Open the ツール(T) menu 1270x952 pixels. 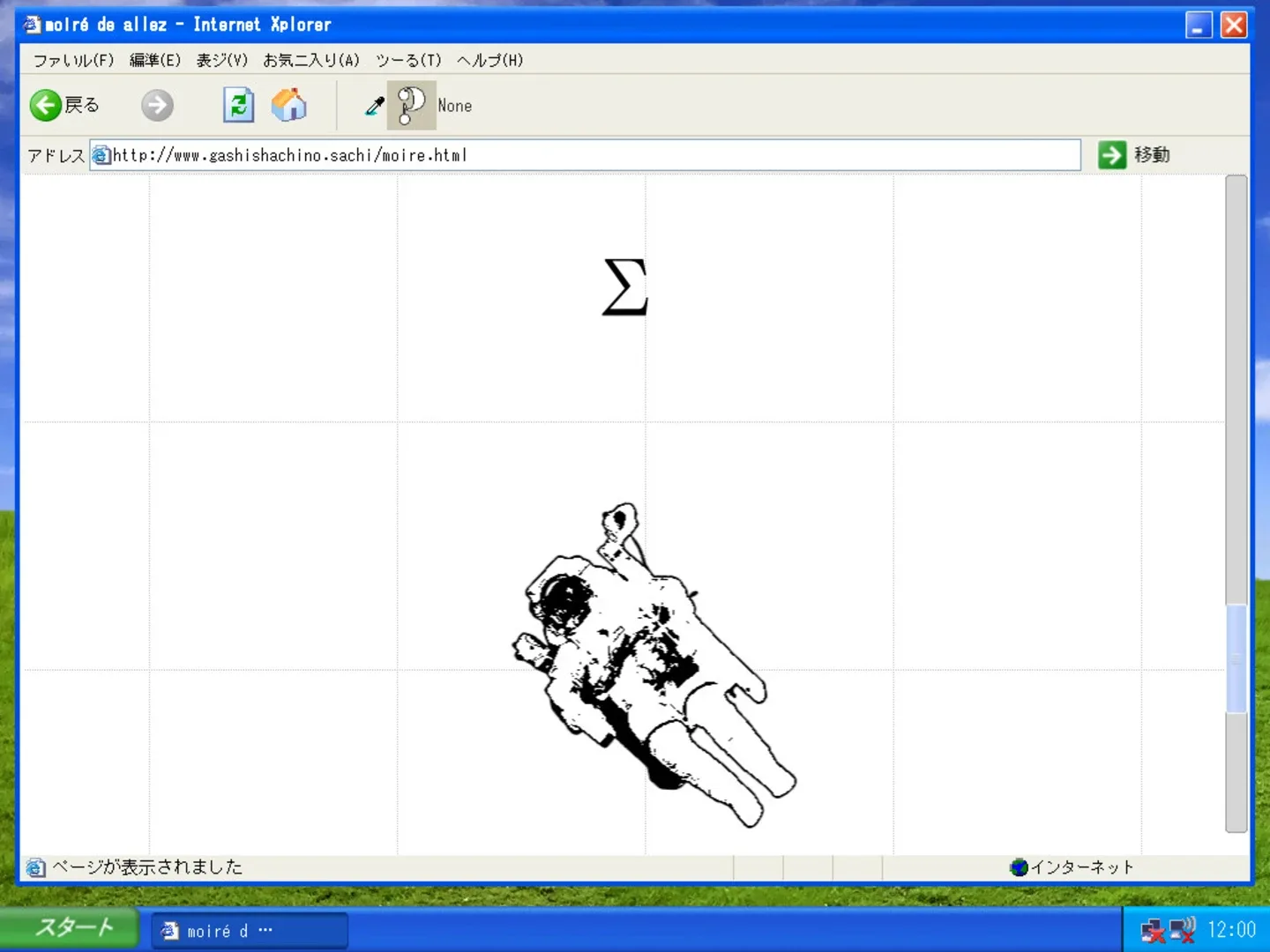pyautogui.click(x=408, y=60)
